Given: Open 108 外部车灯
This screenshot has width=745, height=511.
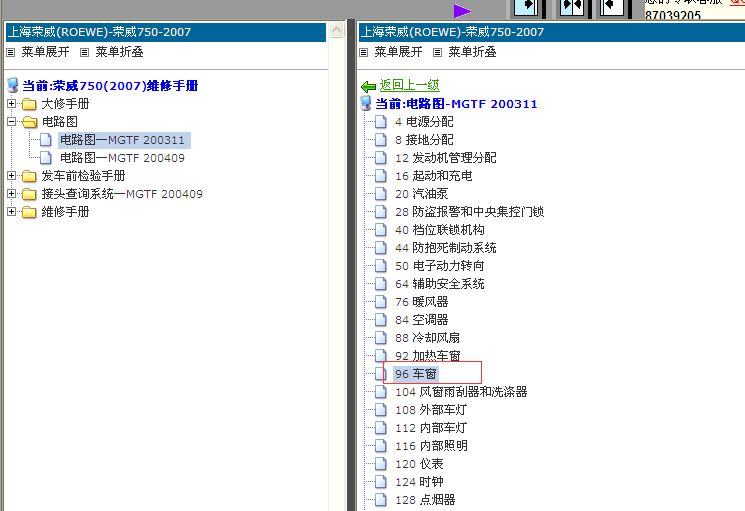Looking at the screenshot, I should 431,410.
